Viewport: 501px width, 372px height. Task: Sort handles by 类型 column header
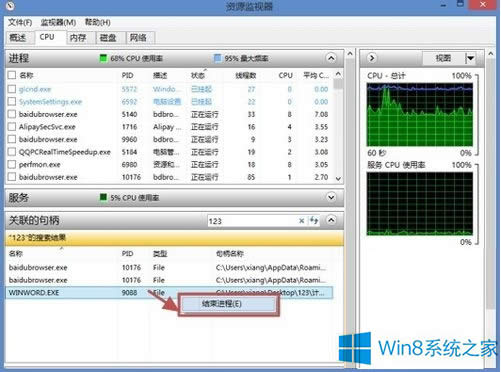[160, 254]
